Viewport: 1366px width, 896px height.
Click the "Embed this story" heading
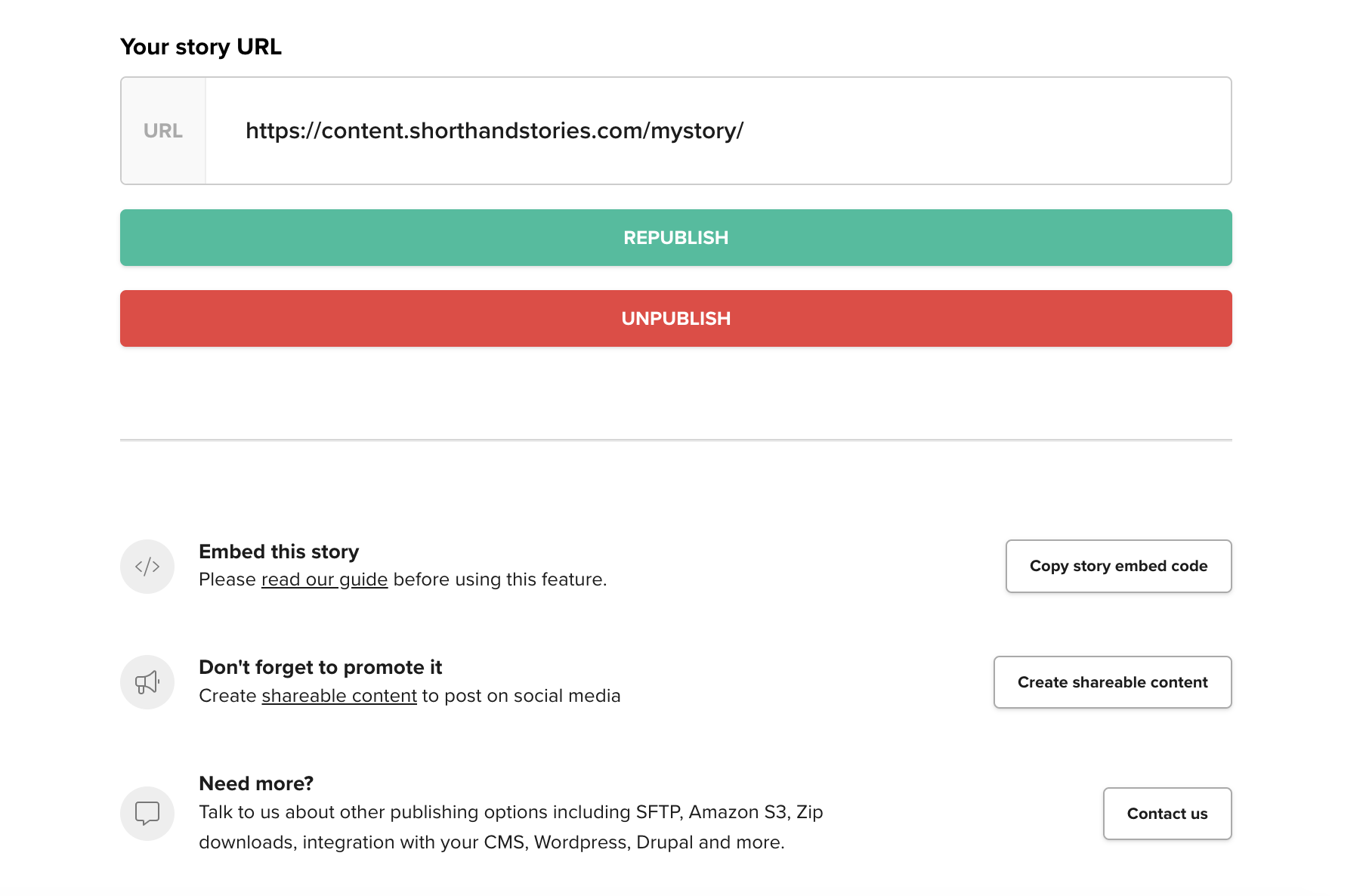[x=279, y=552]
